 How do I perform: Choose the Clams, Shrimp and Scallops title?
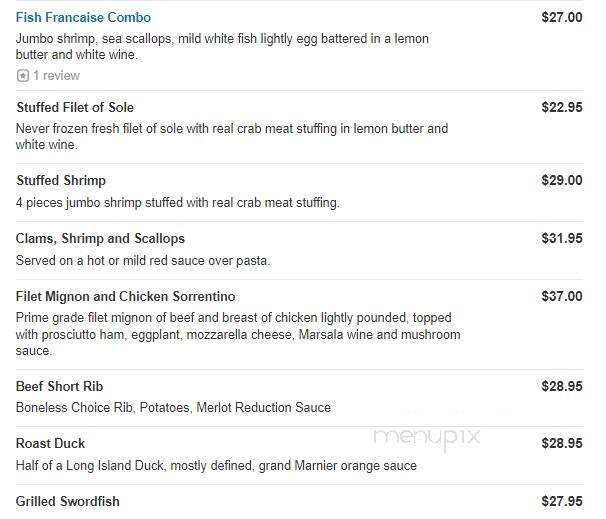tap(100, 238)
